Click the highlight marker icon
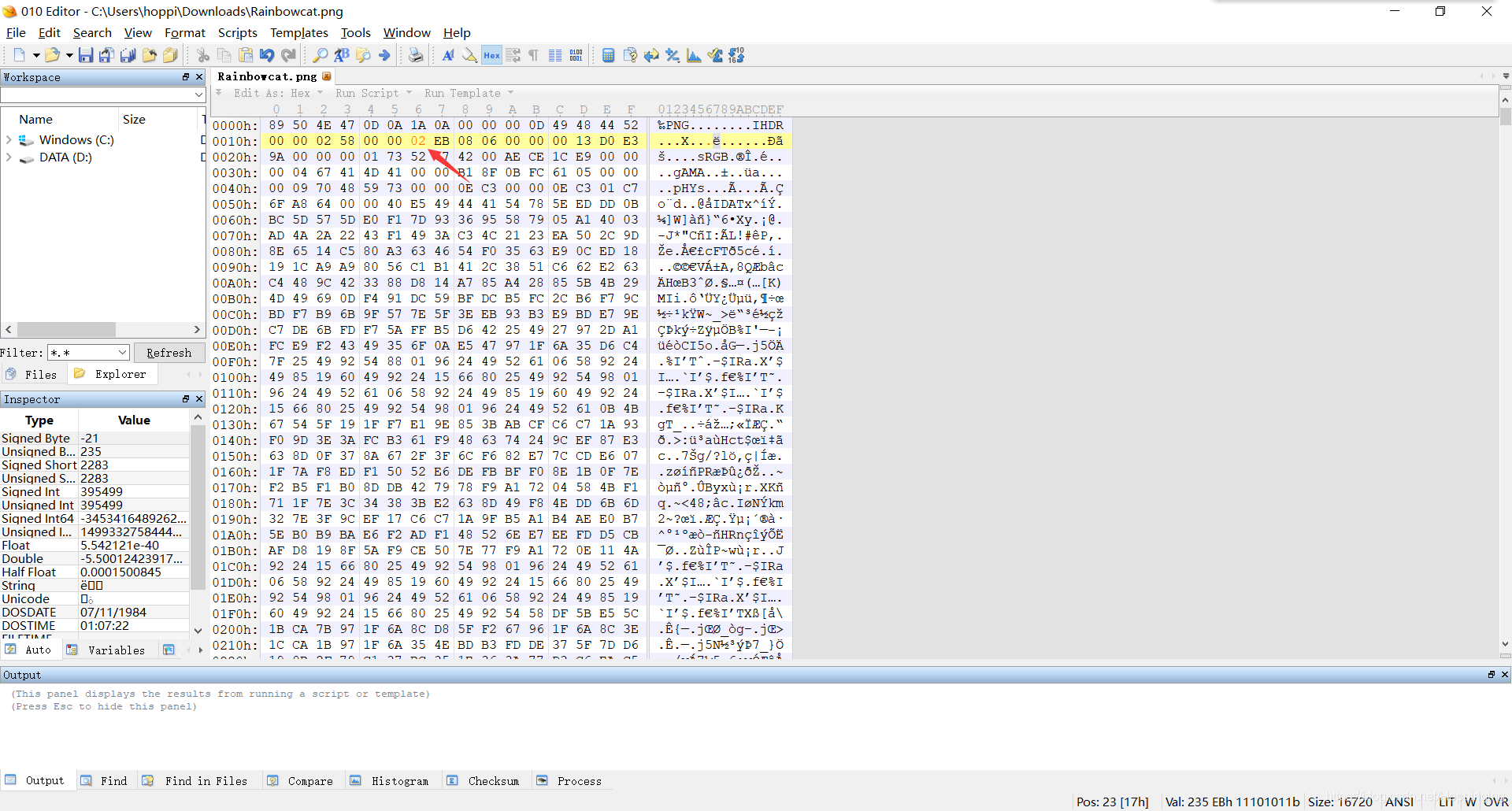Screen dimensions: 1512x811 click(469, 55)
